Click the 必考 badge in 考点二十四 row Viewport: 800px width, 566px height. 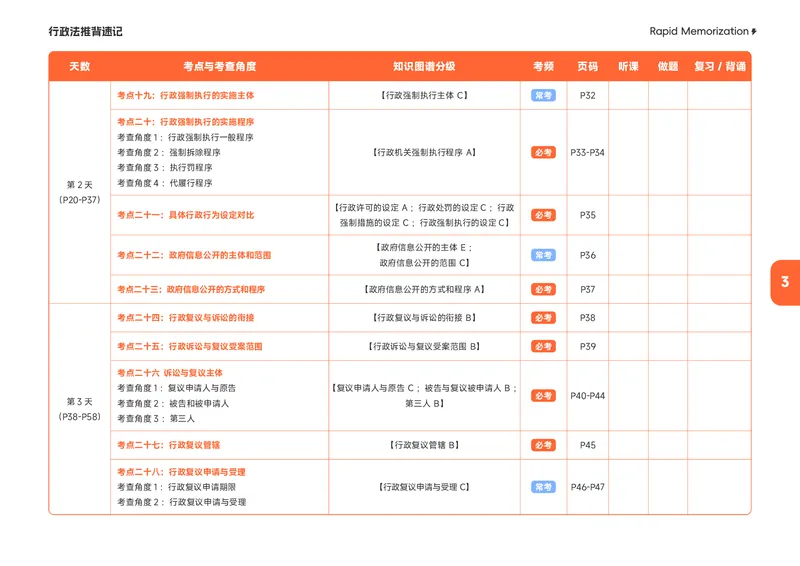pyautogui.click(x=543, y=318)
